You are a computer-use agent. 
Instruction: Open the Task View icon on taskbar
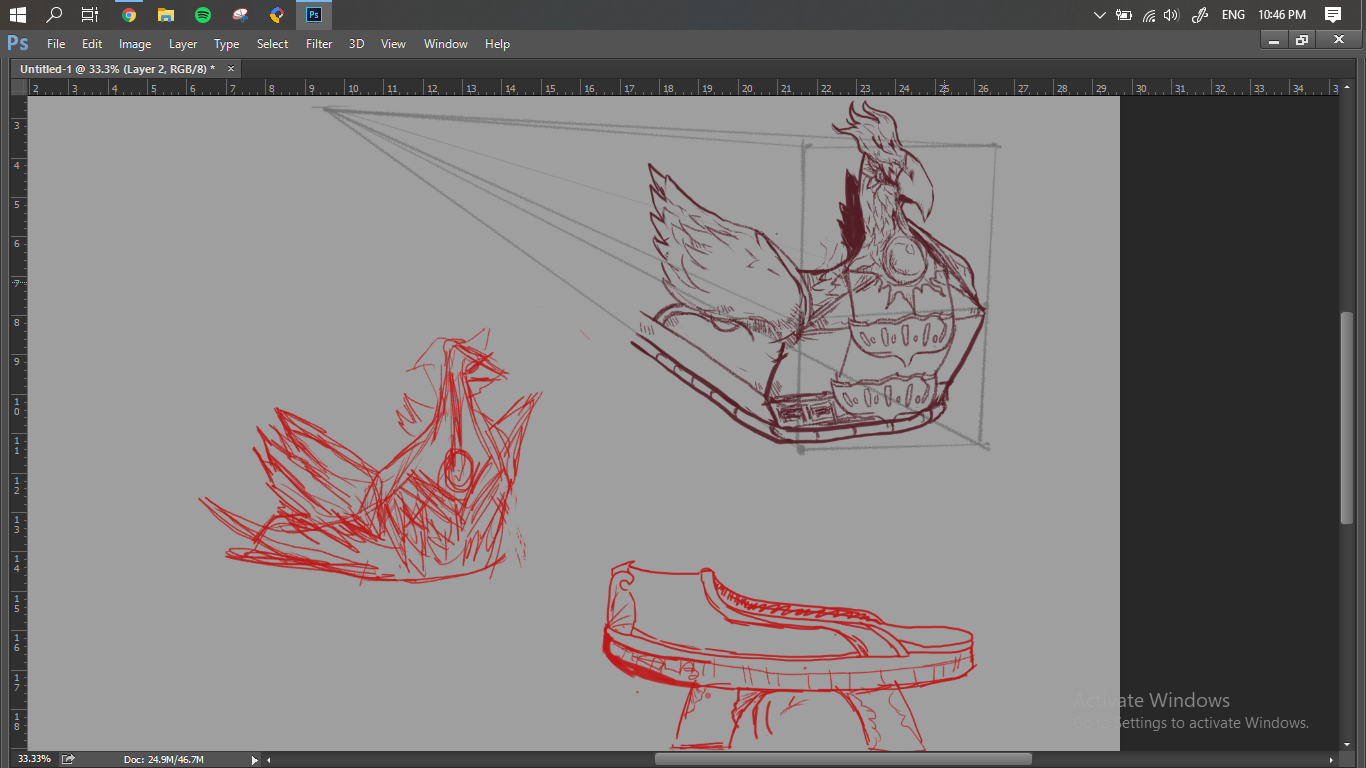[90, 15]
